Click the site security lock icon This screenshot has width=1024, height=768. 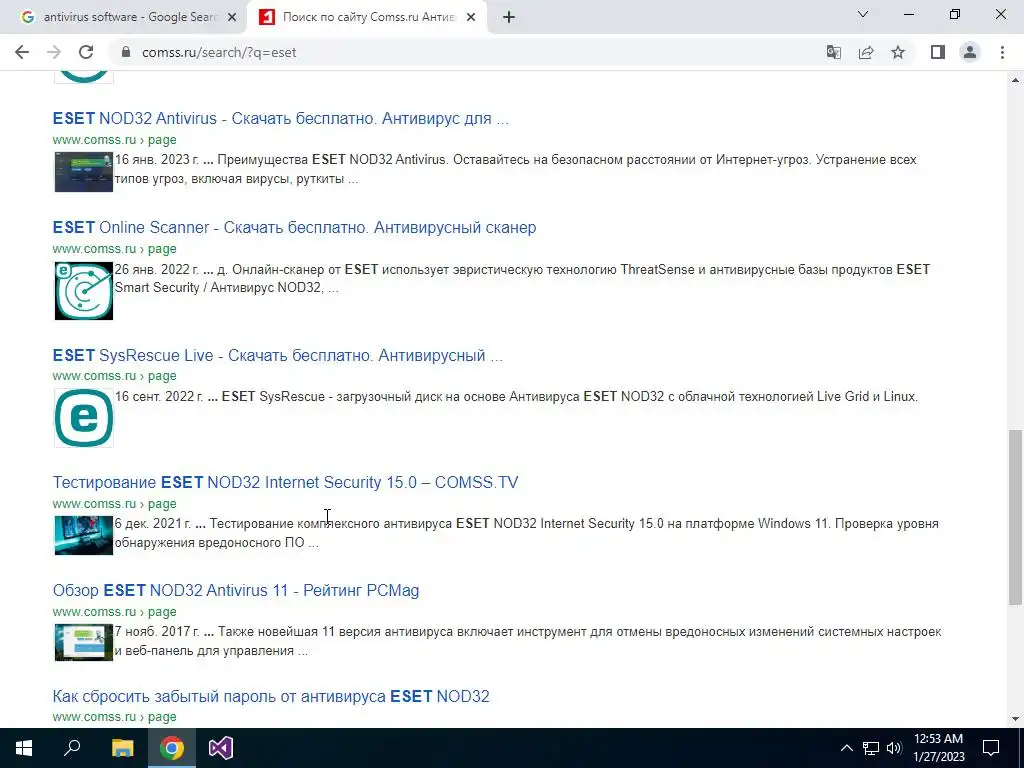[126, 52]
